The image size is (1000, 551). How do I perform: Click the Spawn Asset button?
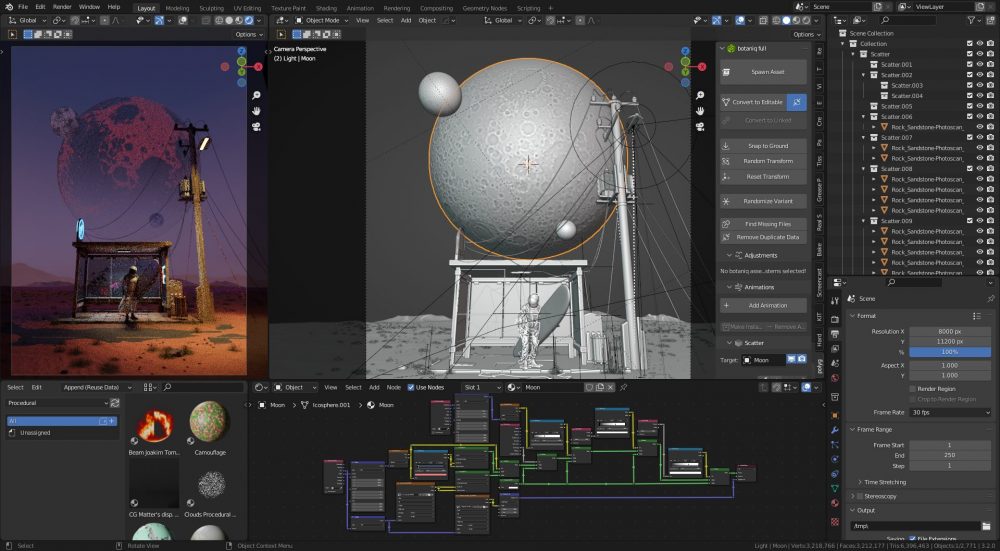(763, 72)
